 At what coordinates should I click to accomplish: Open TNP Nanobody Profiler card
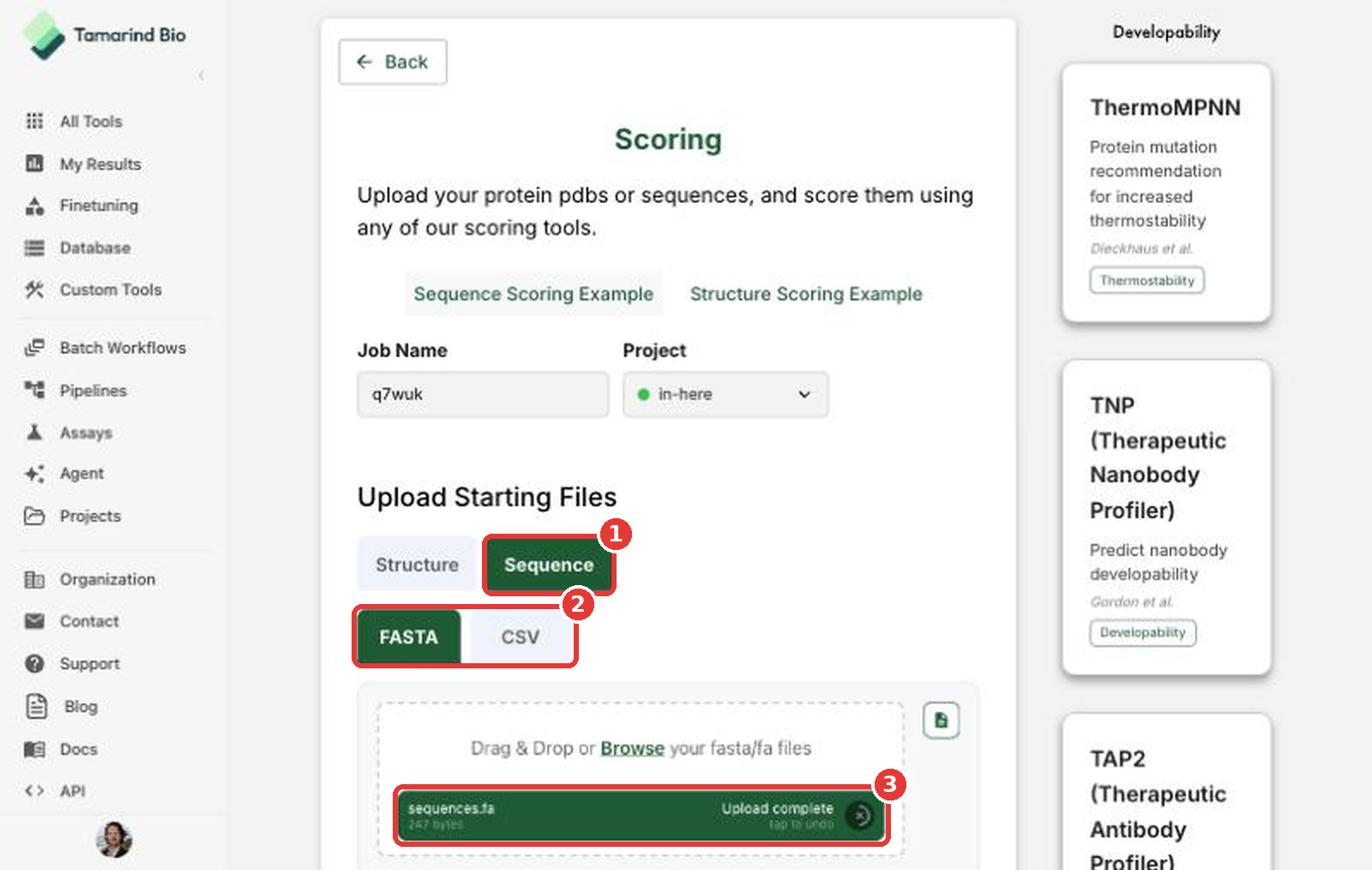click(x=1166, y=517)
